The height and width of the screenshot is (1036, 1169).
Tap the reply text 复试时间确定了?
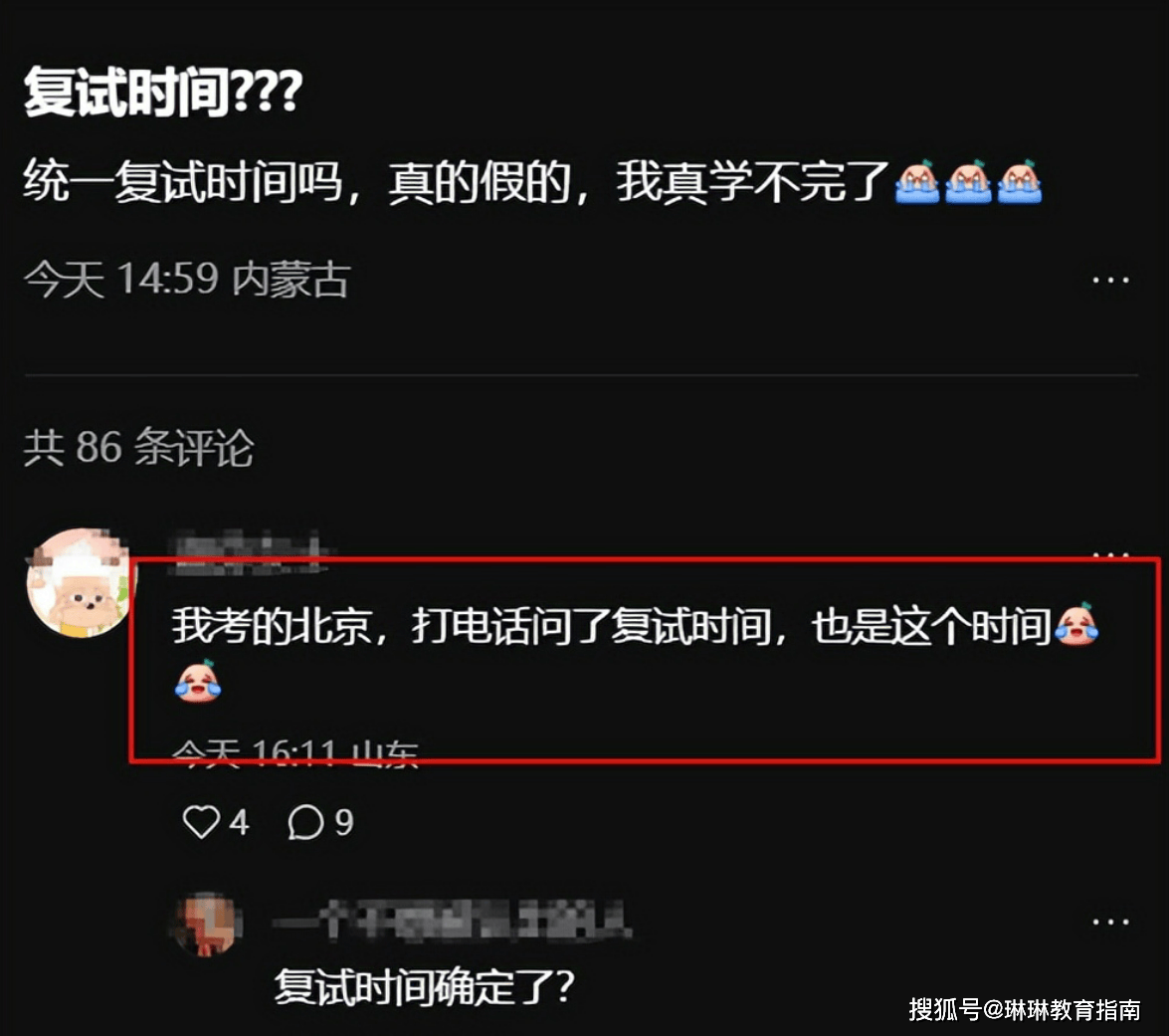coord(425,987)
